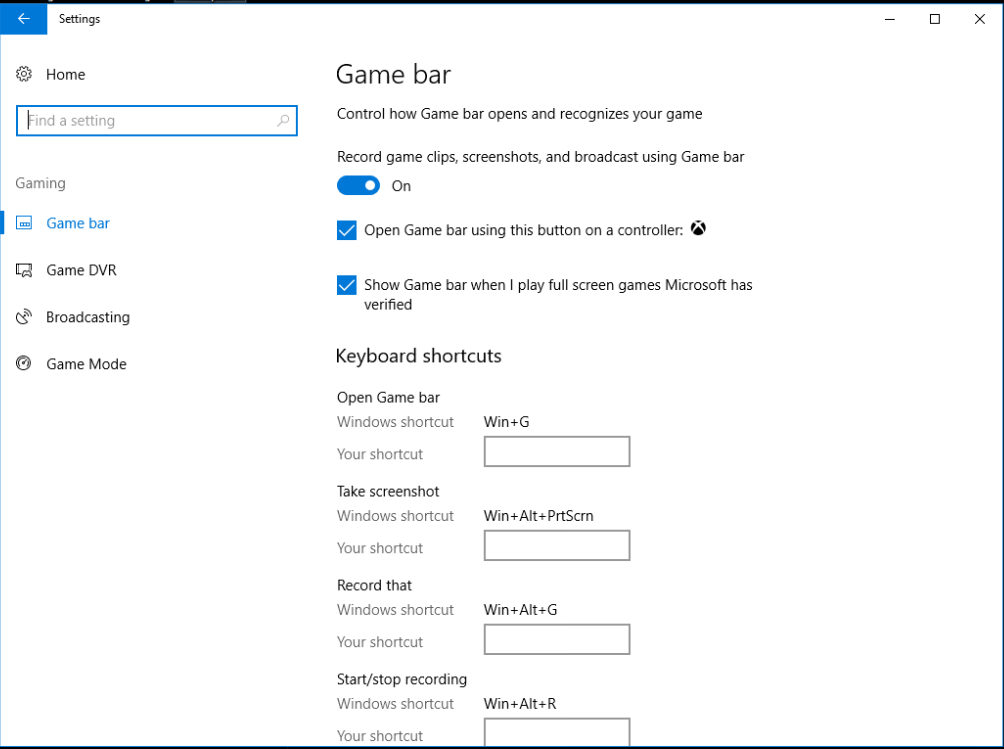Select the Broadcasting sidebar icon
1004x749 pixels.
click(24, 317)
